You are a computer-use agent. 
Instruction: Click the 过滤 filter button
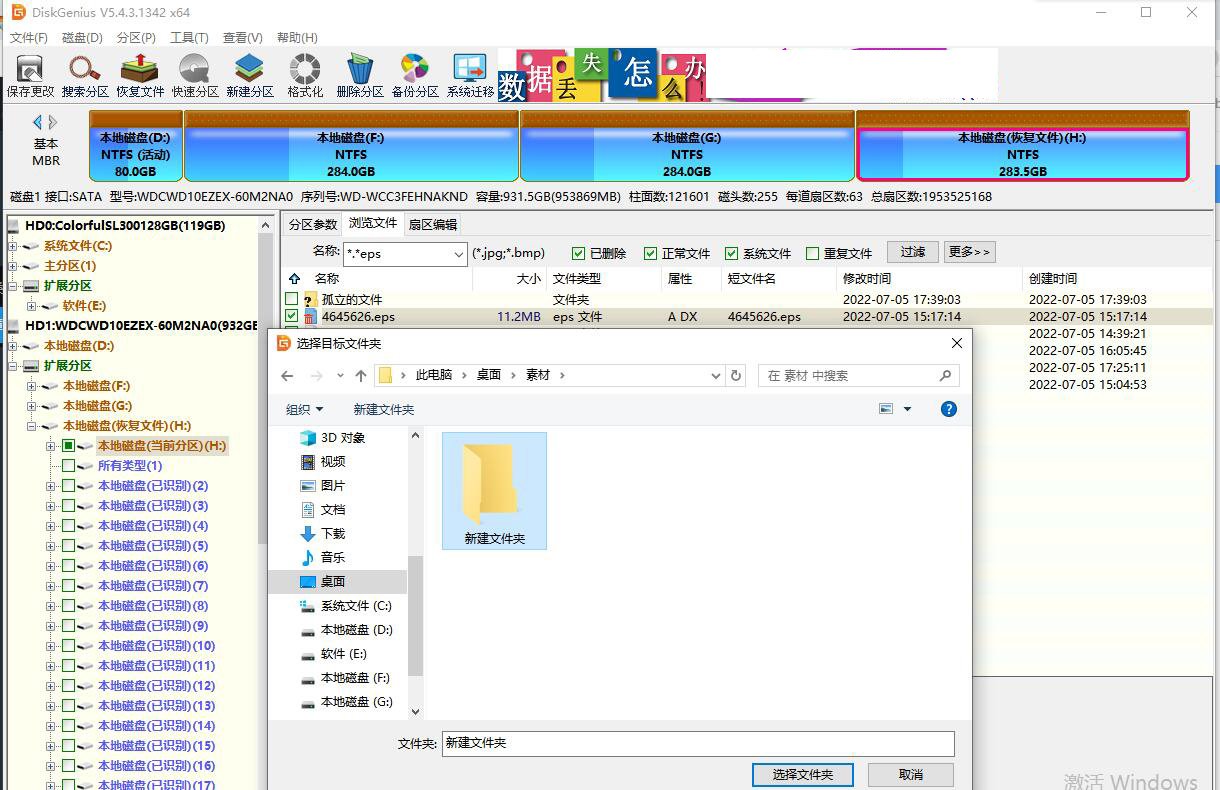point(913,252)
